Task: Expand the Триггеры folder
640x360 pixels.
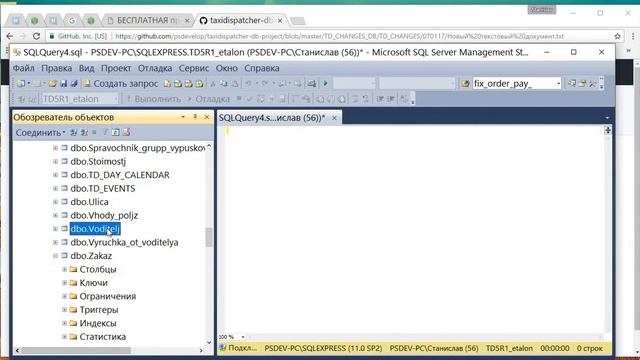Action: pyautogui.click(x=64, y=310)
